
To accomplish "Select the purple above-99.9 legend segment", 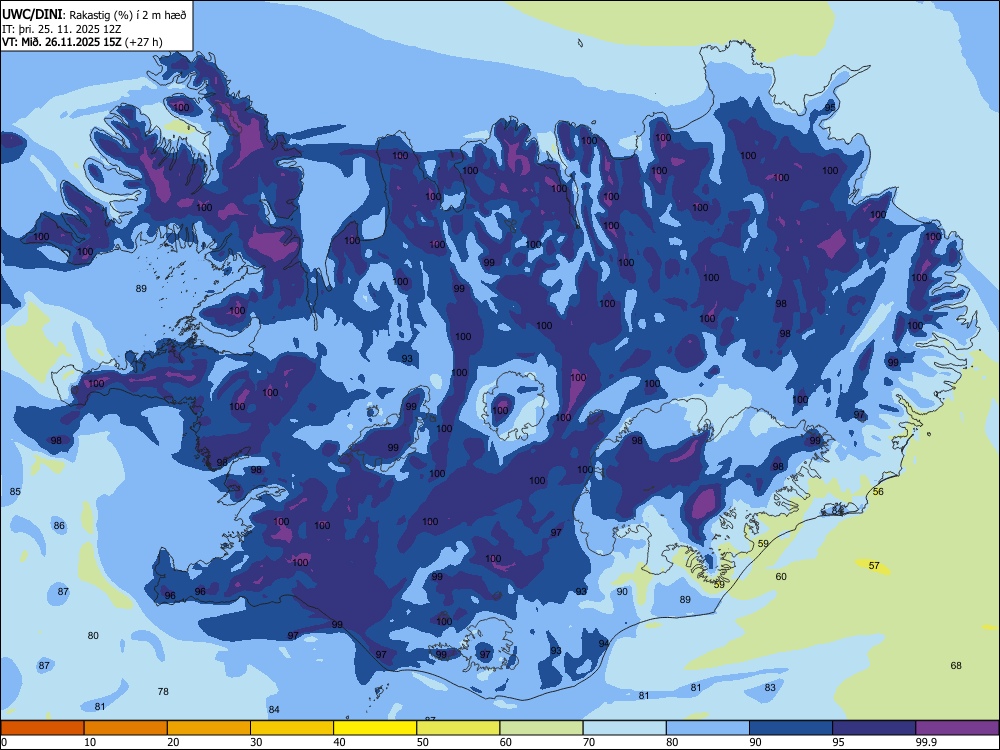I will 957,728.
